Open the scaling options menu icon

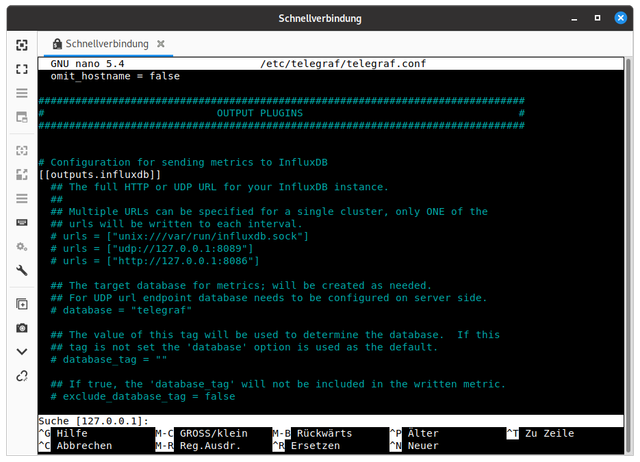click(x=22, y=199)
